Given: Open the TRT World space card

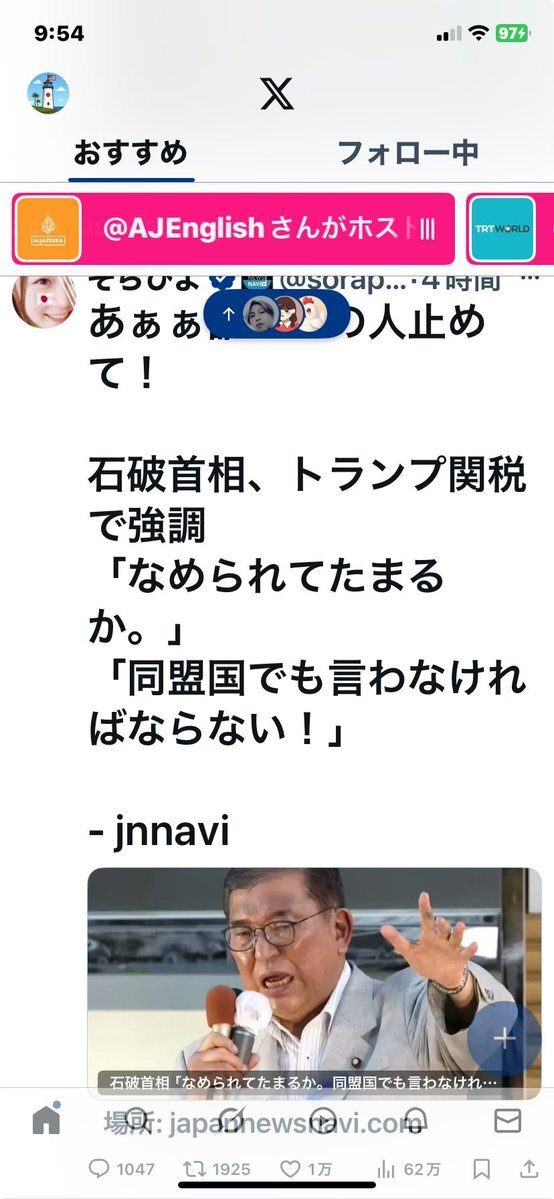Looking at the screenshot, I should tap(510, 229).
